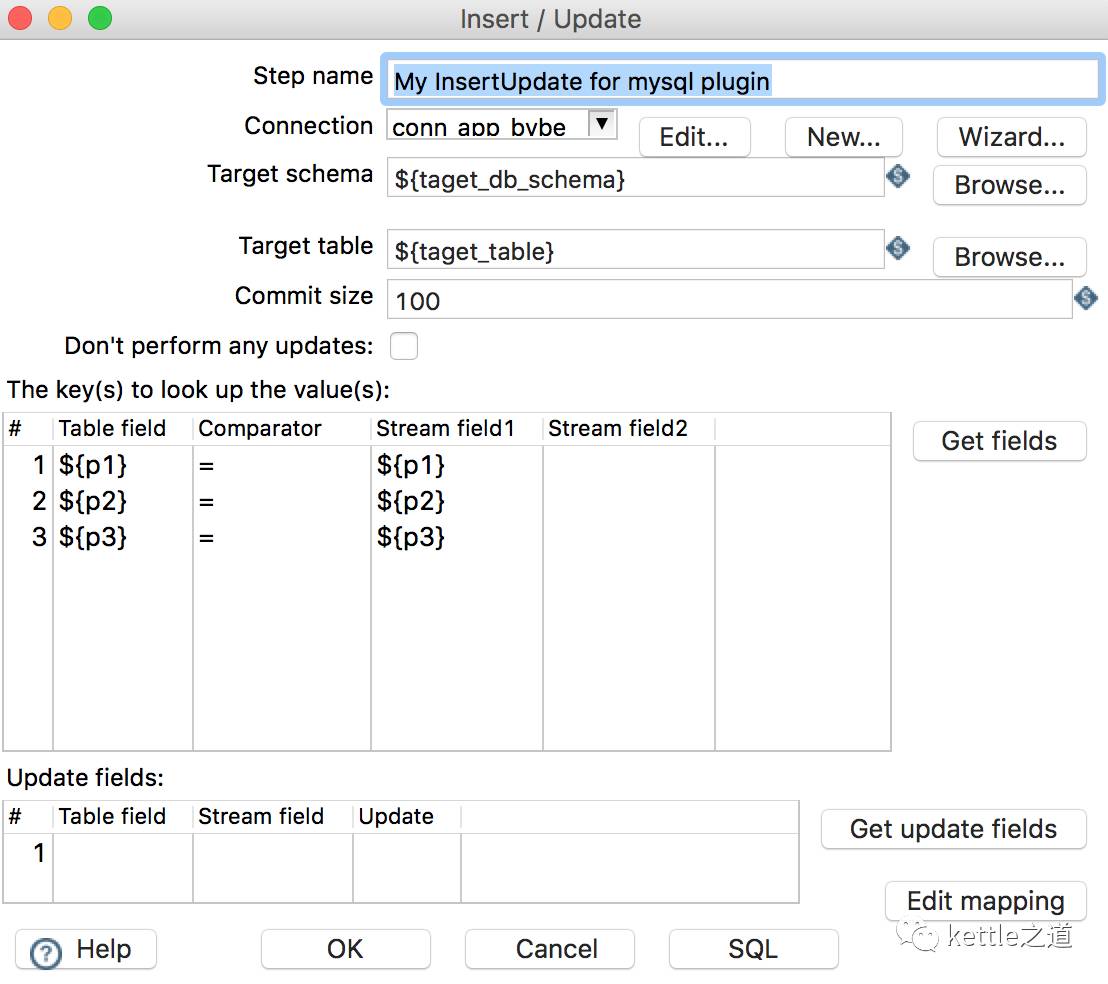Click the Get fields button
The height and width of the screenshot is (984, 1108).
point(999,441)
